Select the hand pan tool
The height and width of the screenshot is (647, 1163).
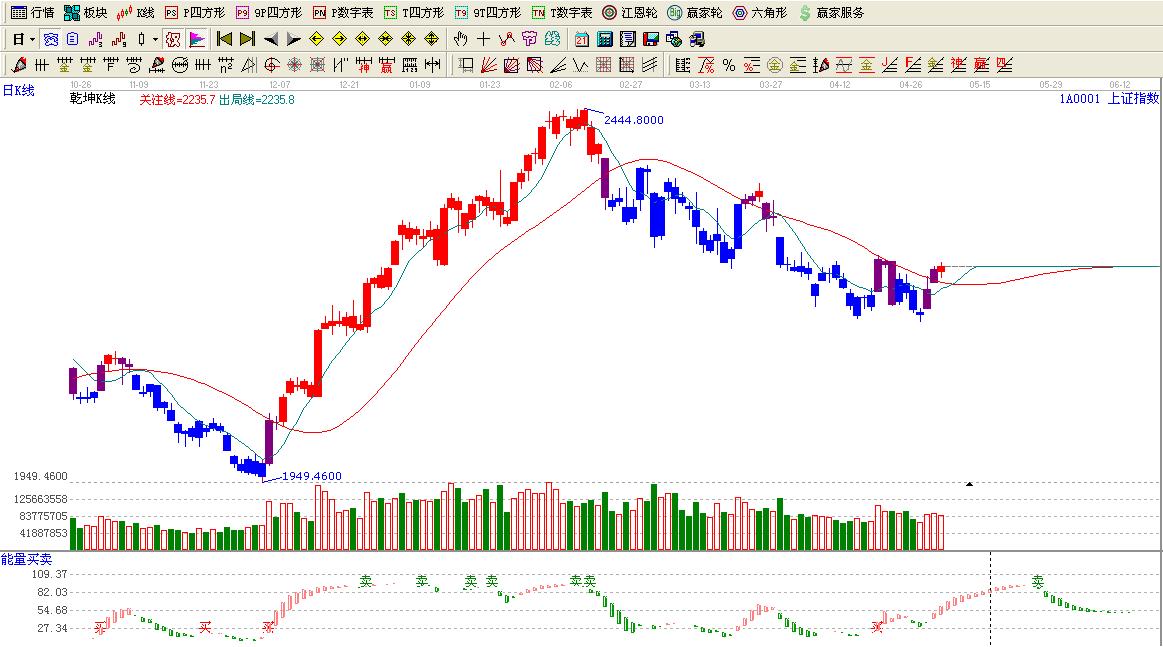pyautogui.click(x=460, y=39)
